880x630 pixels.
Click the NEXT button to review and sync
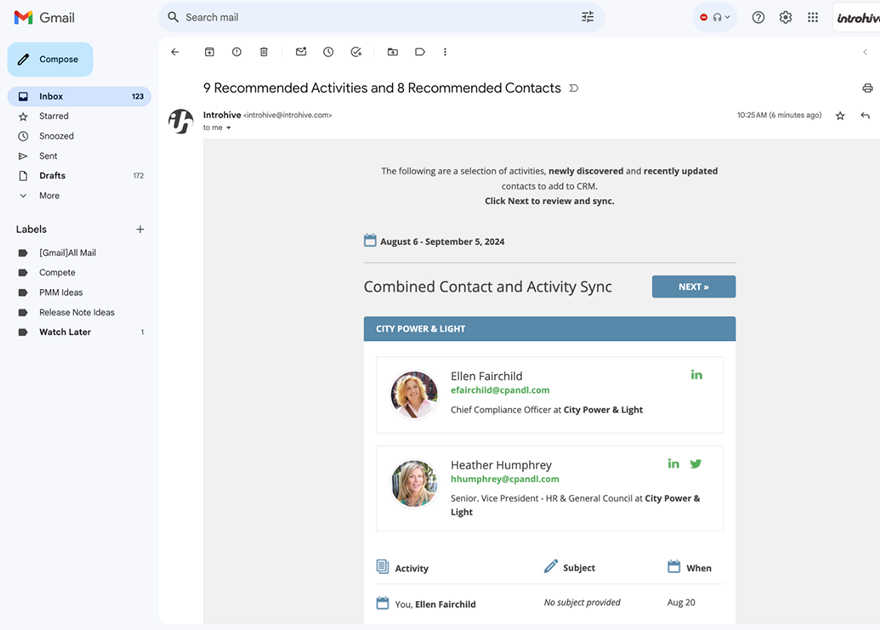click(693, 287)
